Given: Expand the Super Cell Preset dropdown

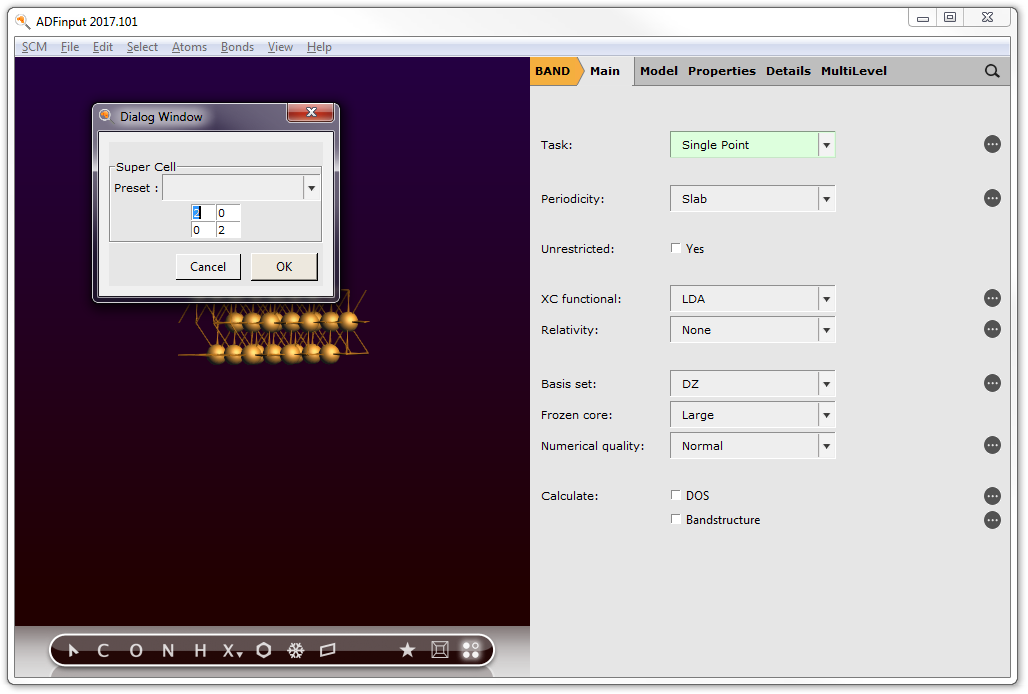Looking at the screenshot, I should [311, 188].
